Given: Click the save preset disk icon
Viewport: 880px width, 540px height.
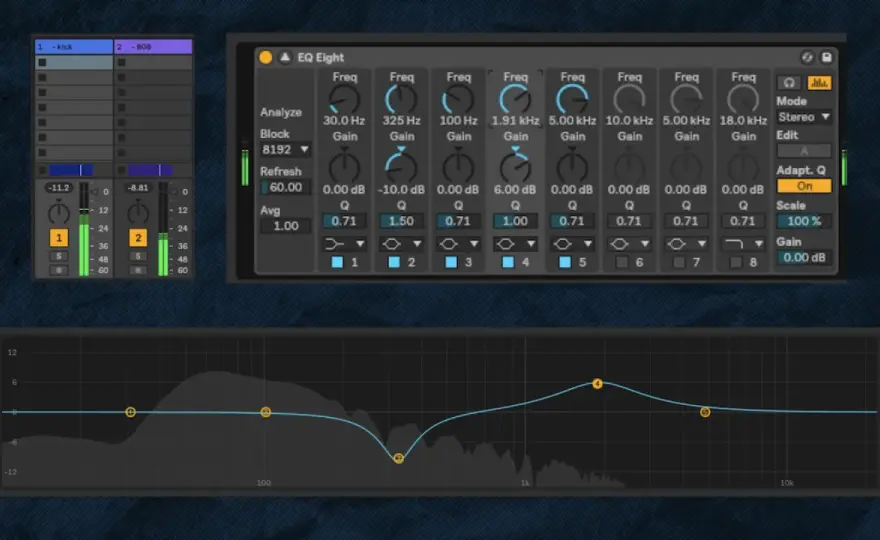Looking at the screenshot, I should [x=827, y=57].
